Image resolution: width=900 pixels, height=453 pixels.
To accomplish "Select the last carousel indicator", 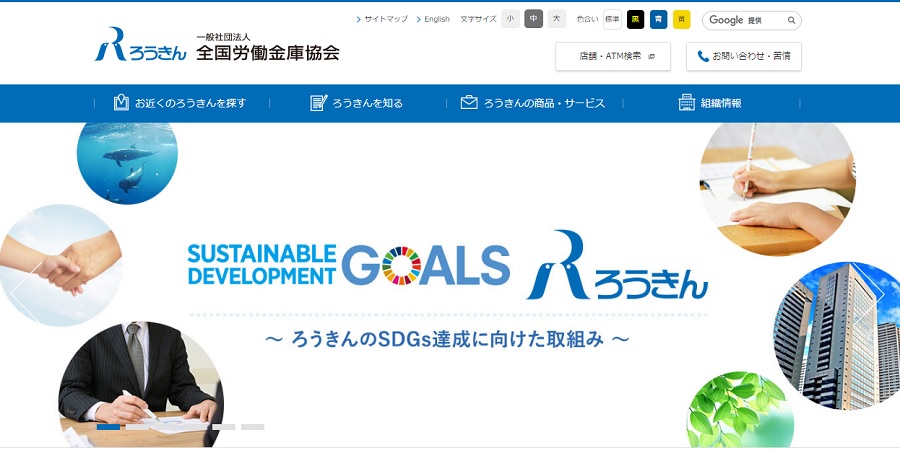I will tap(253, 427).
